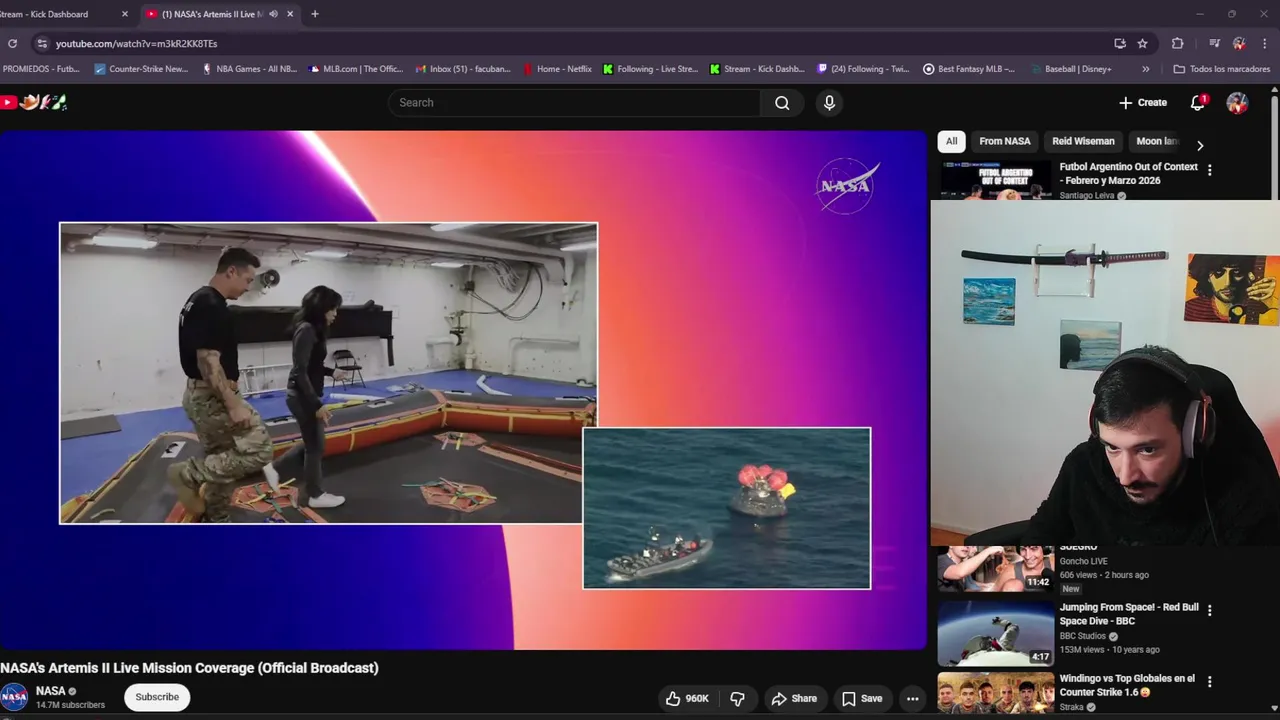Open the Following - Live Streams Kick bookmark
The height and width of the screenshot is (720, 1280).
point(650,69)
